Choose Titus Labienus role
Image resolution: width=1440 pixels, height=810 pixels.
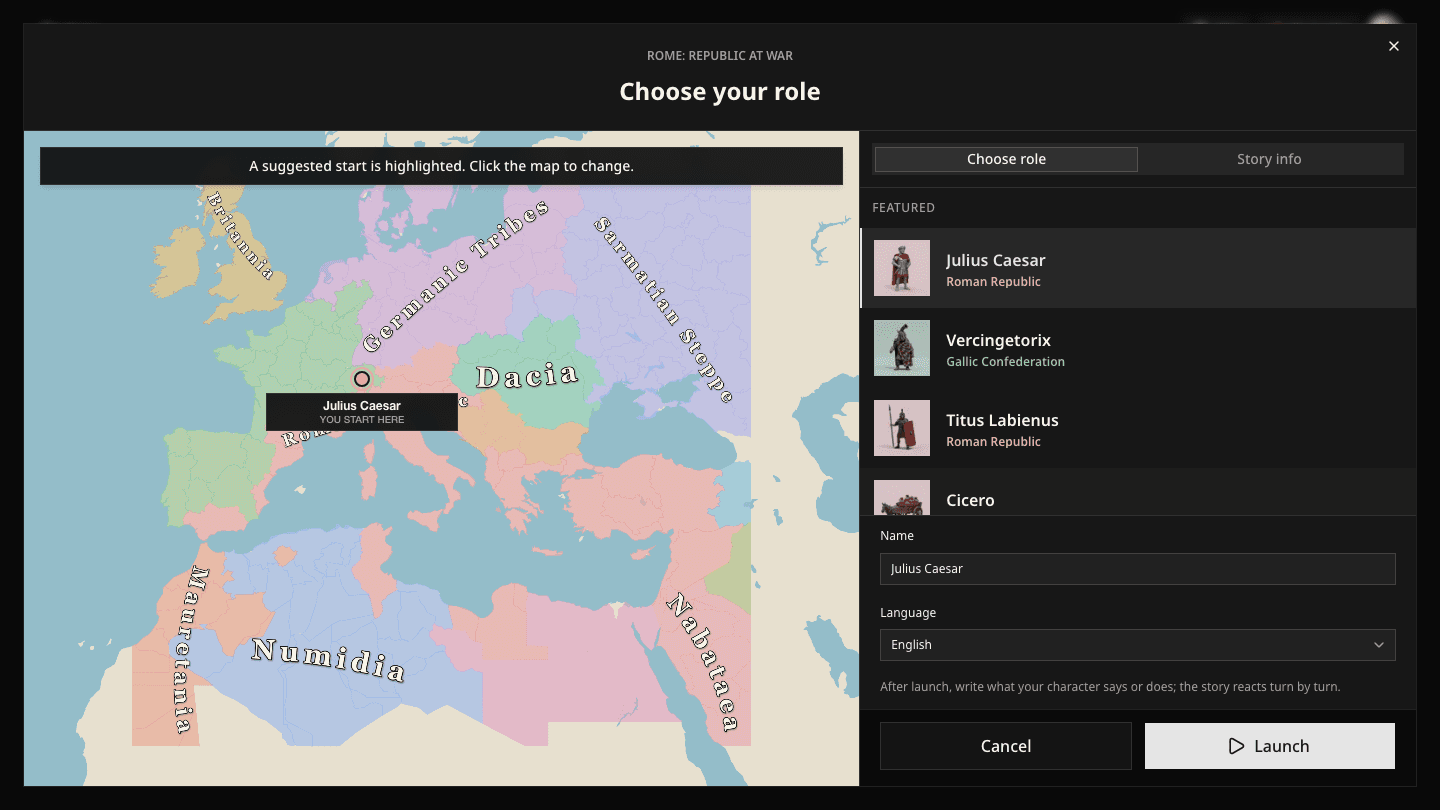click(x=1138, y=428)
